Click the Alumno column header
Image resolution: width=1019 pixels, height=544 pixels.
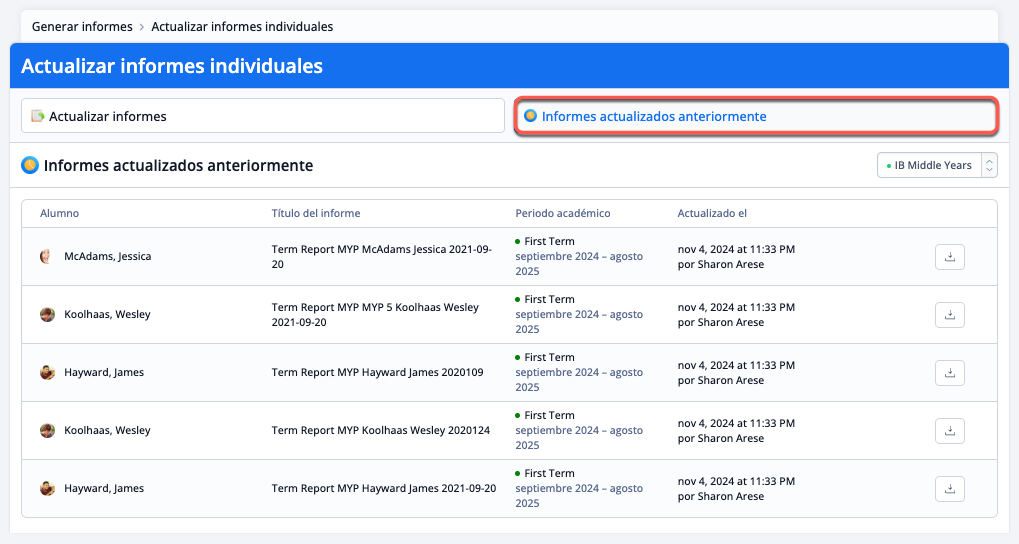pos(59,213)
